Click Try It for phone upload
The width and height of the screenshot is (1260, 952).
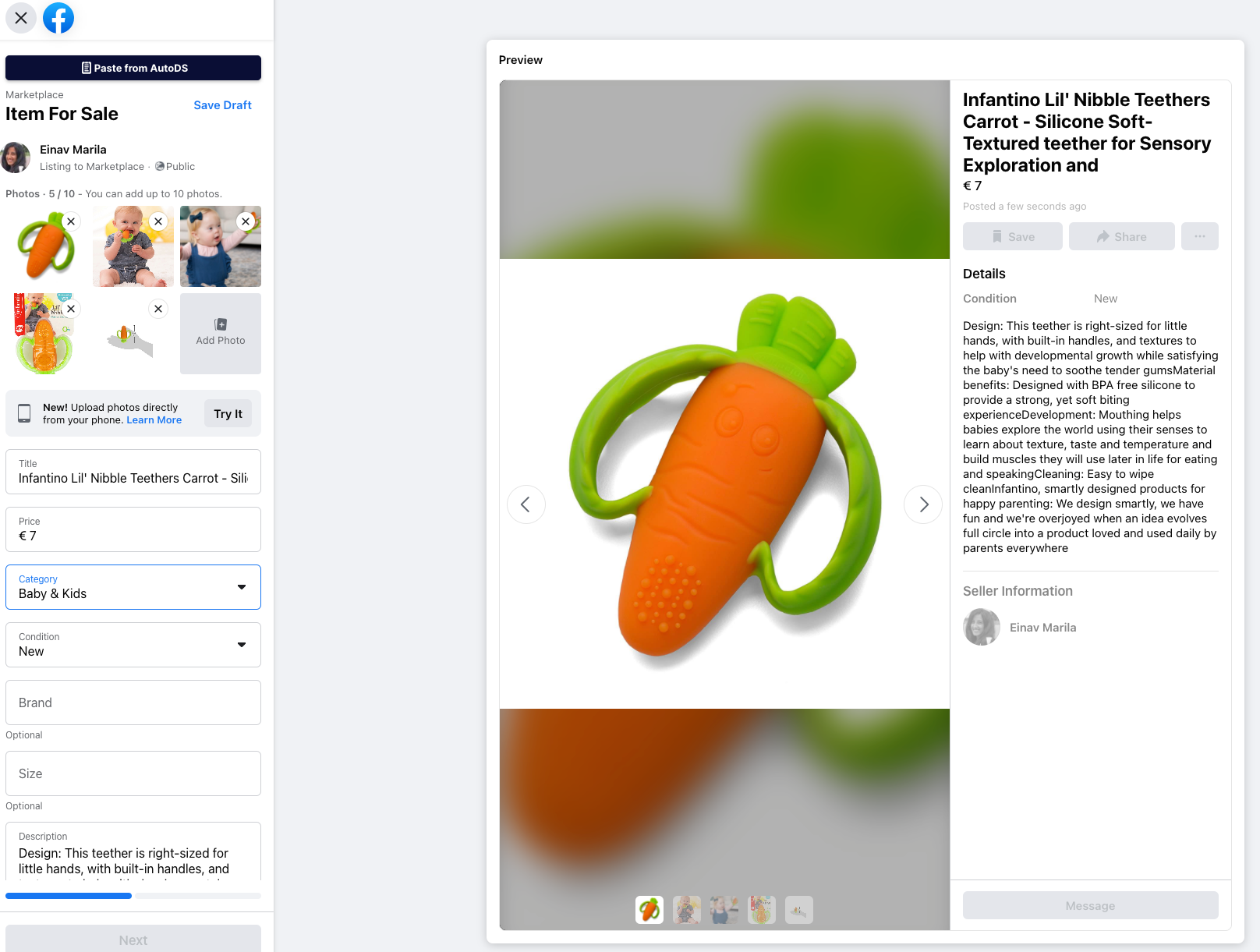[228, 413]
